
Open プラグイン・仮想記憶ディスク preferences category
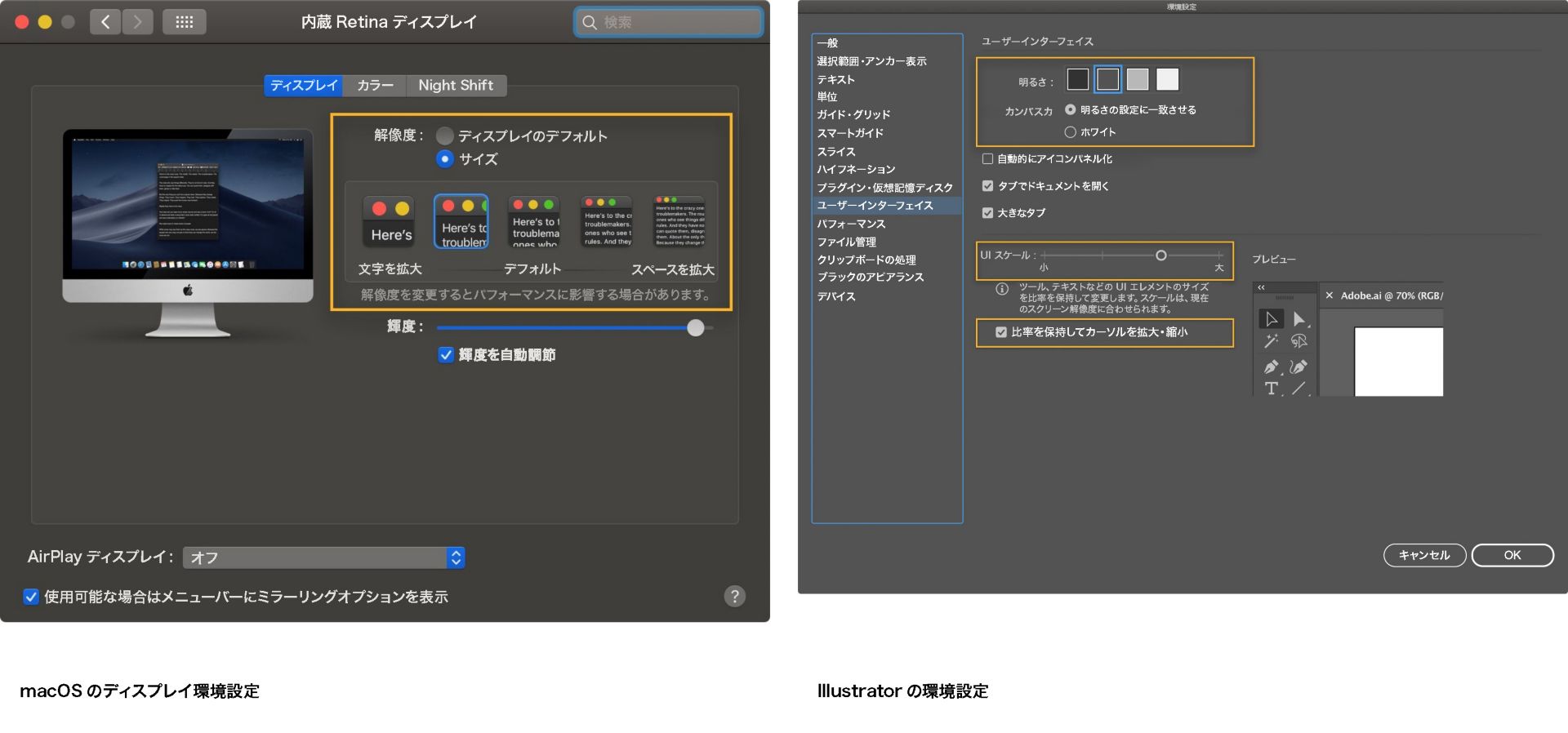[x=887, y=188]
